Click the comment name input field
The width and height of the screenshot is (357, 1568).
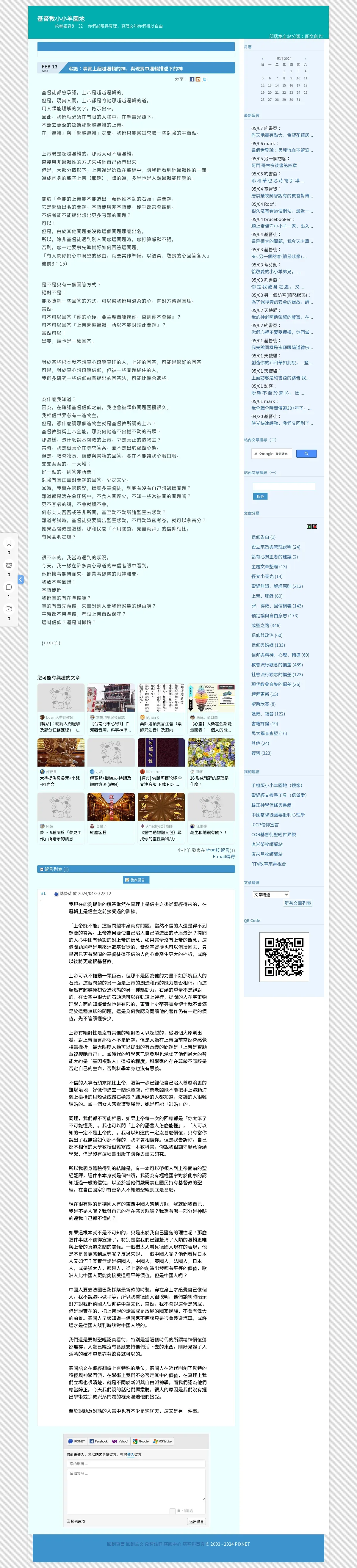pyautogui.click(x=136, y=1464)
